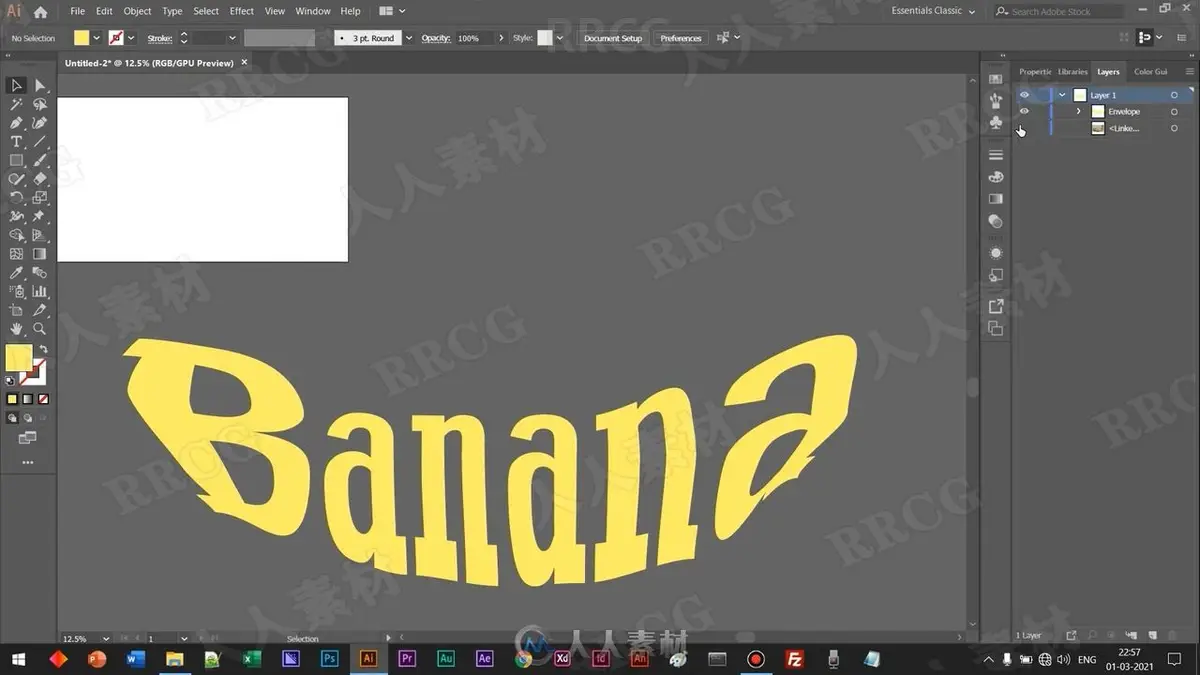
Task: Collapse Layer 1 contents
Action: pyautogui.click(x=1062, y=95)
